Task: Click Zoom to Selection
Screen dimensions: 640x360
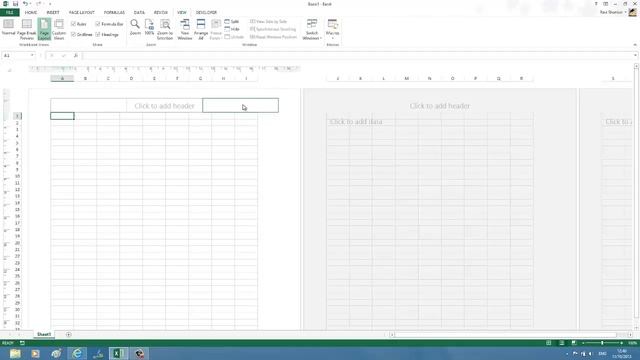Action: coord(165,29)
